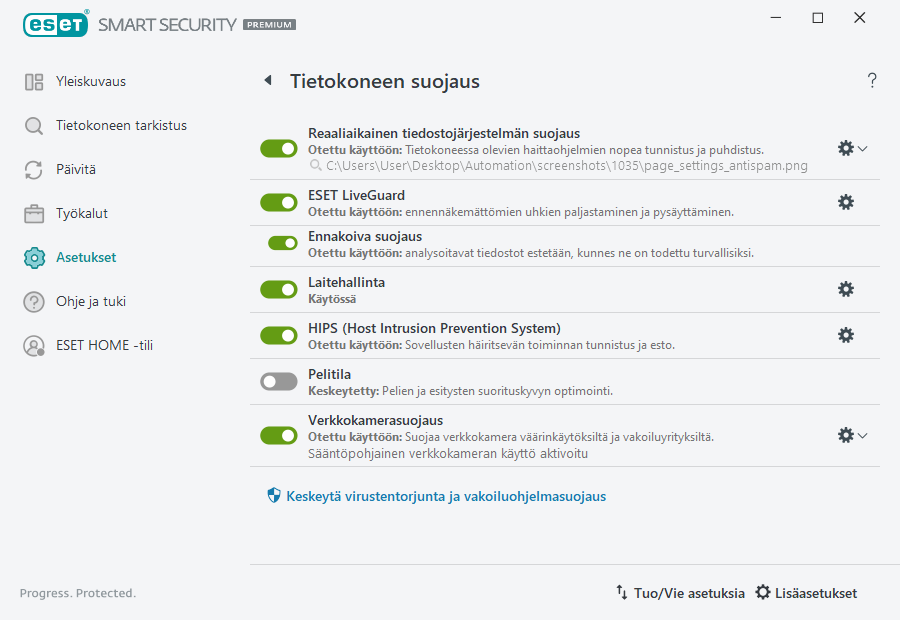Expand the Verkkokamerasuojaus gear dropdown chevron

pyautogui.click(x=864, y=435)
